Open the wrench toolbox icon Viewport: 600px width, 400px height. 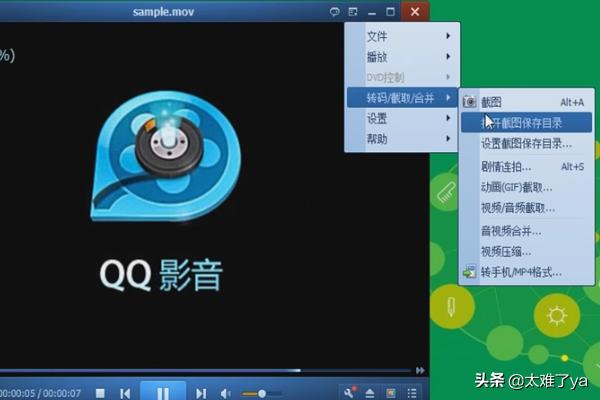coord(347,393)
